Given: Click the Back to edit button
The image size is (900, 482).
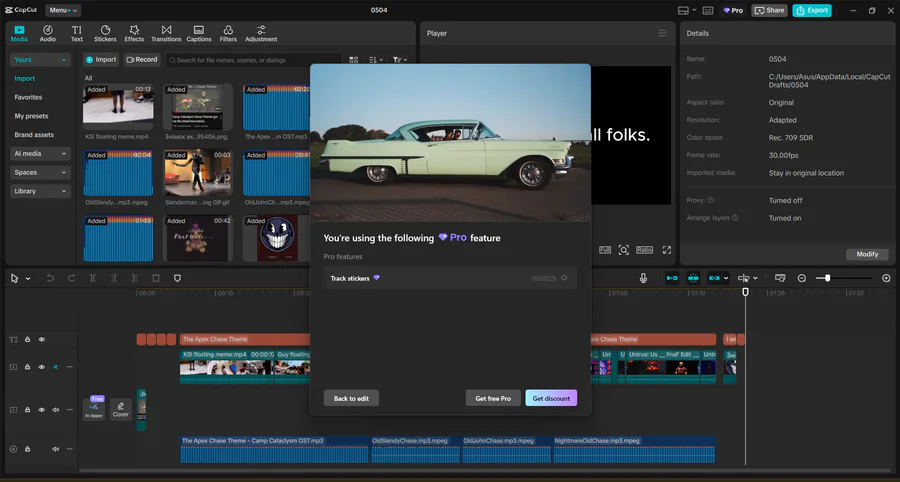Looking at the screenshot, I should (x=351, y=398).
